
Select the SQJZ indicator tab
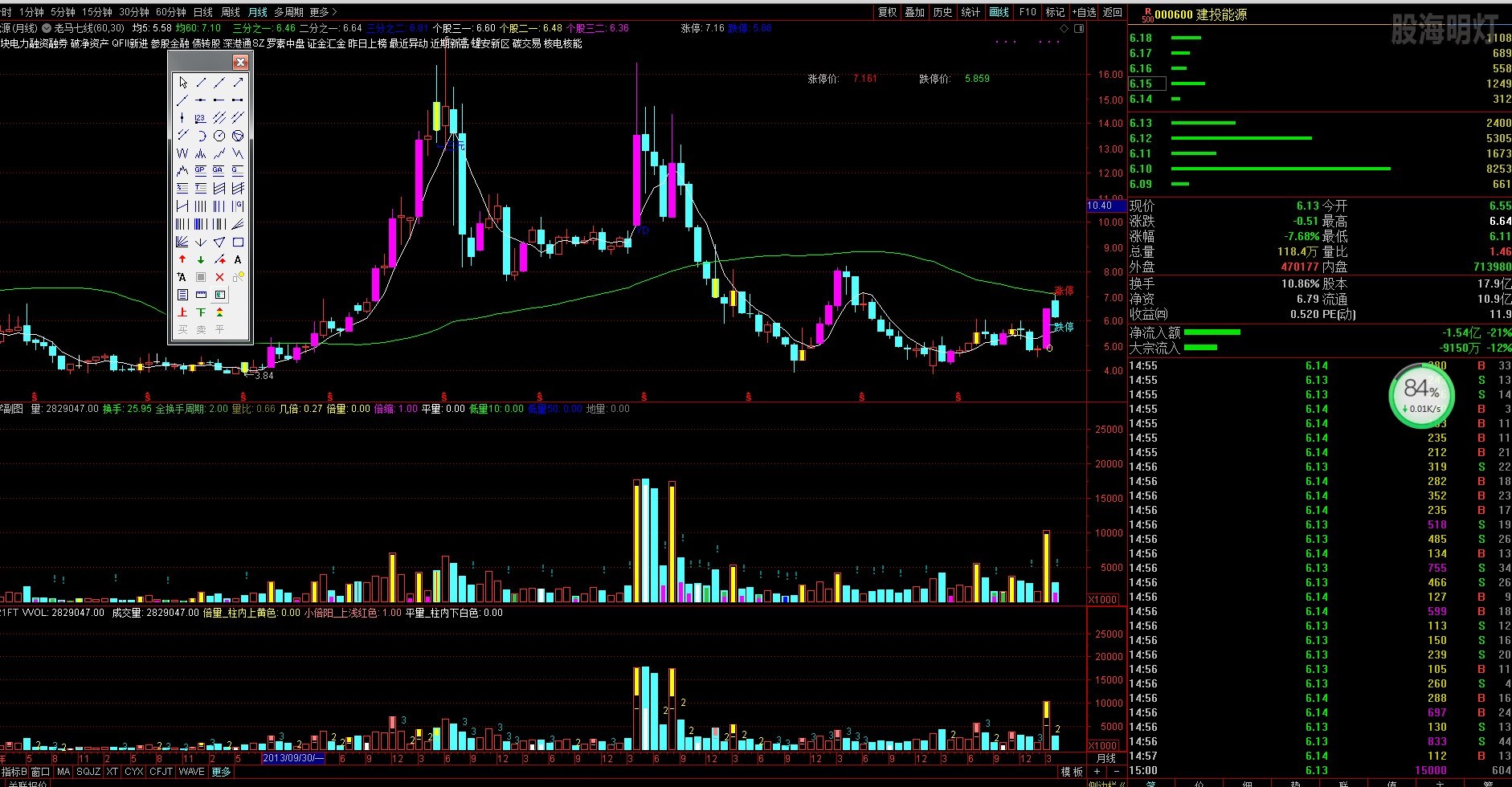[x=88, y=772]
